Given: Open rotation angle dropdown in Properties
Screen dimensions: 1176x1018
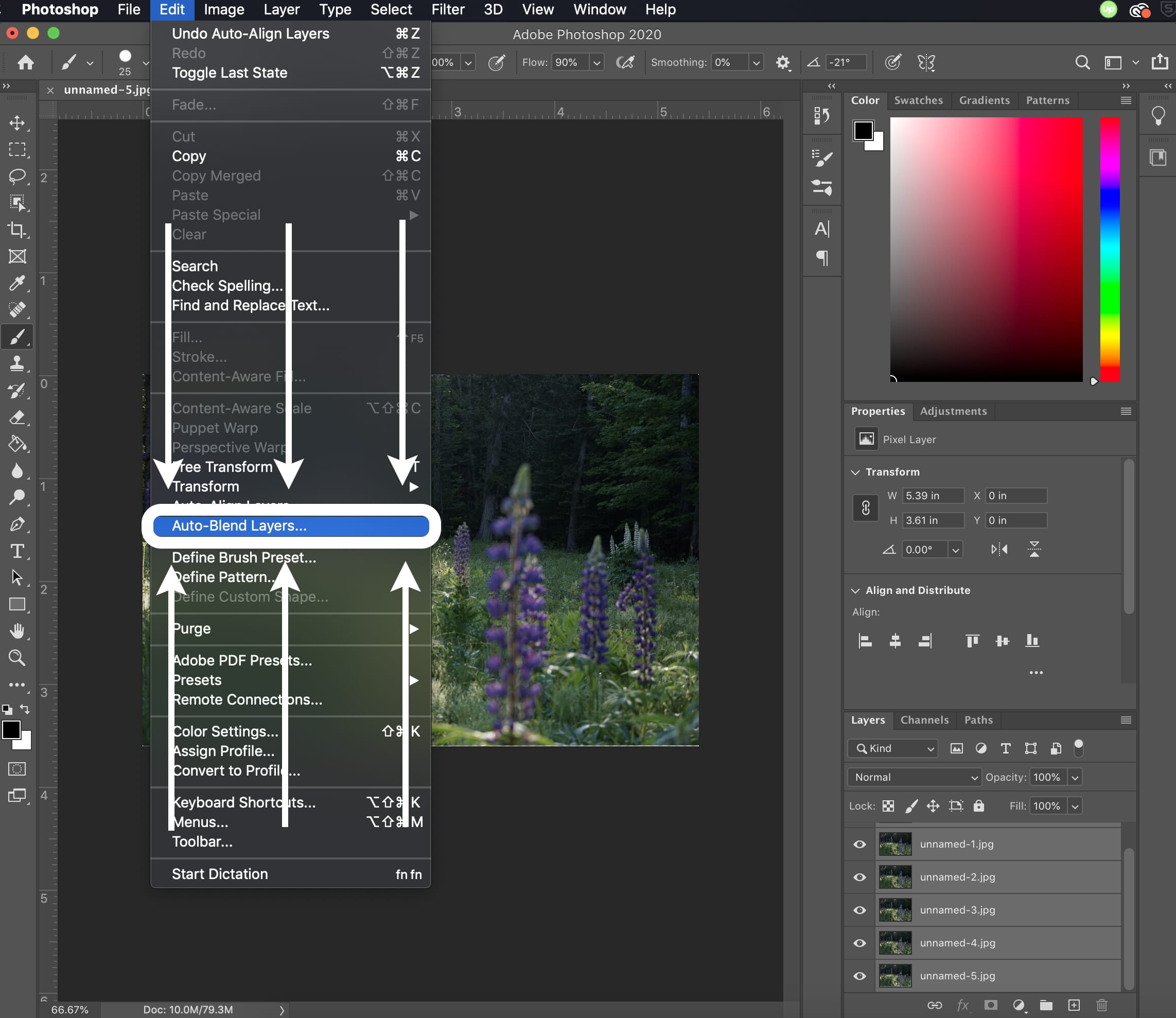Looking at the screenshot, I should [955, 549].
